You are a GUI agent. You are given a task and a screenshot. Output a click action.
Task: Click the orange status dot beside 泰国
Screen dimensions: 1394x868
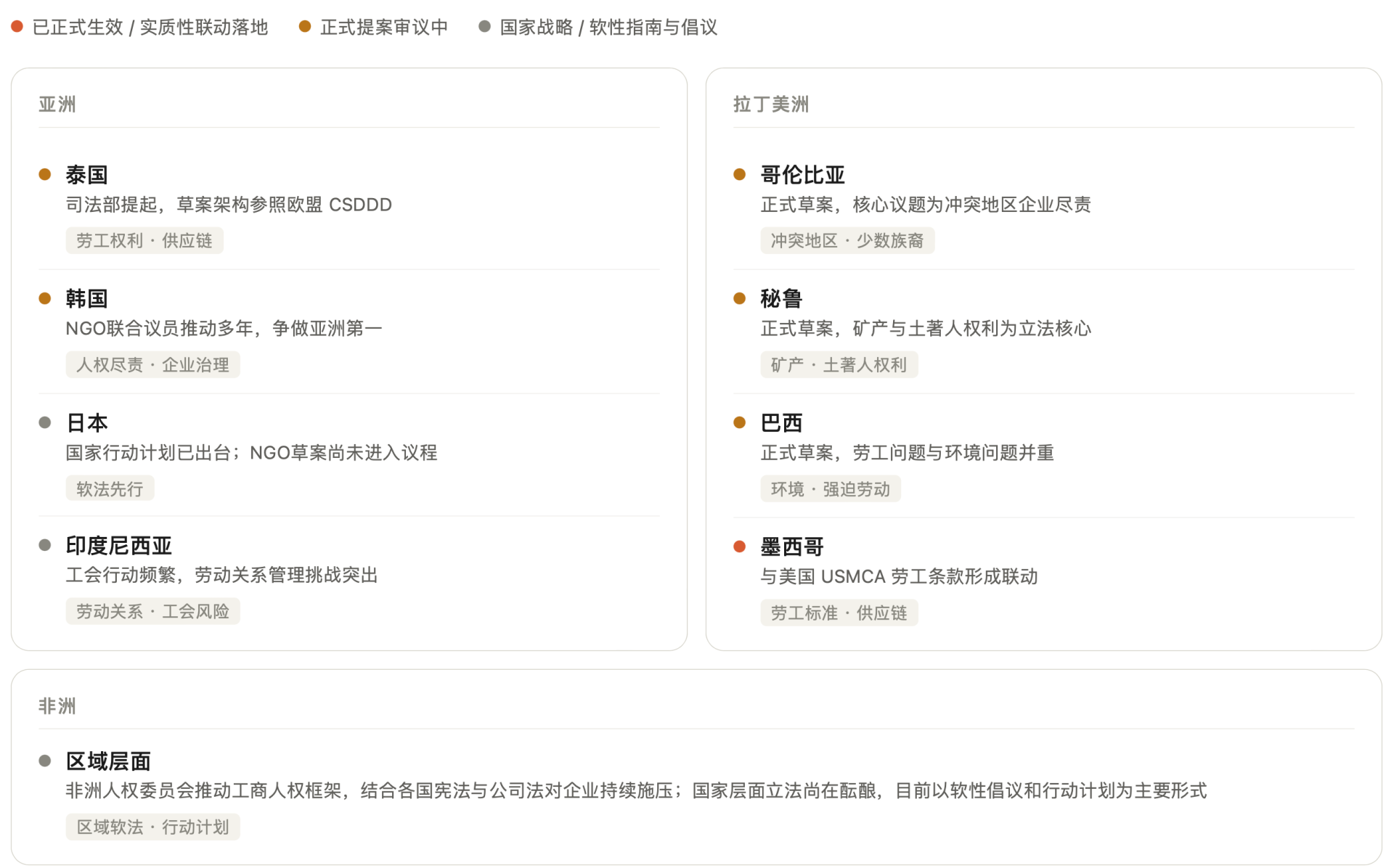[x=45, y=174]
